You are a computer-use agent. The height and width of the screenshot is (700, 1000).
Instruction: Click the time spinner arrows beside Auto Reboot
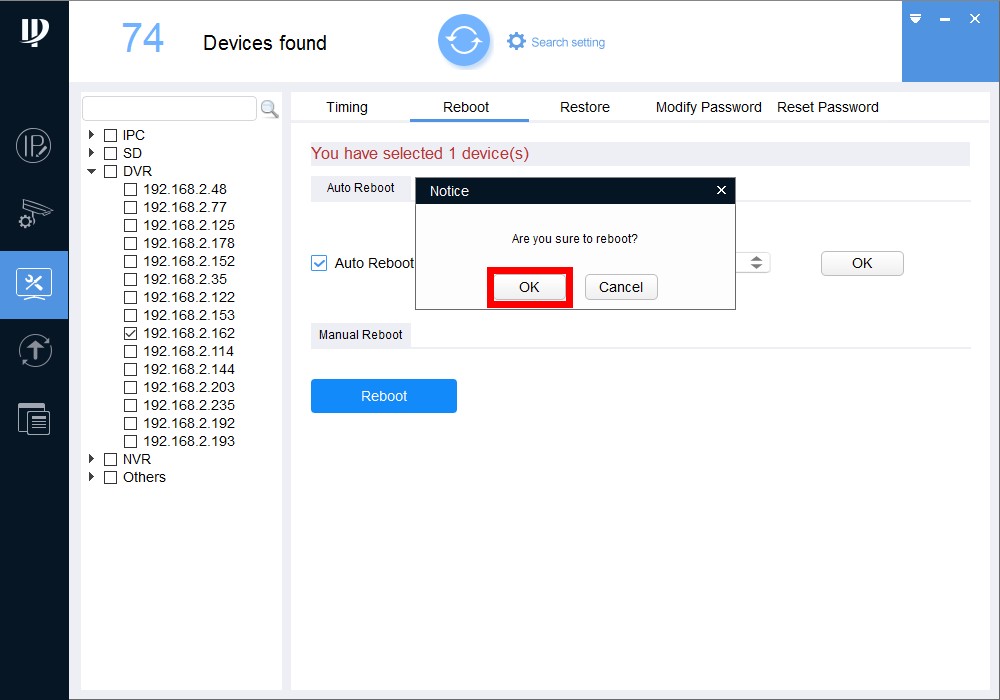[756, 263]
